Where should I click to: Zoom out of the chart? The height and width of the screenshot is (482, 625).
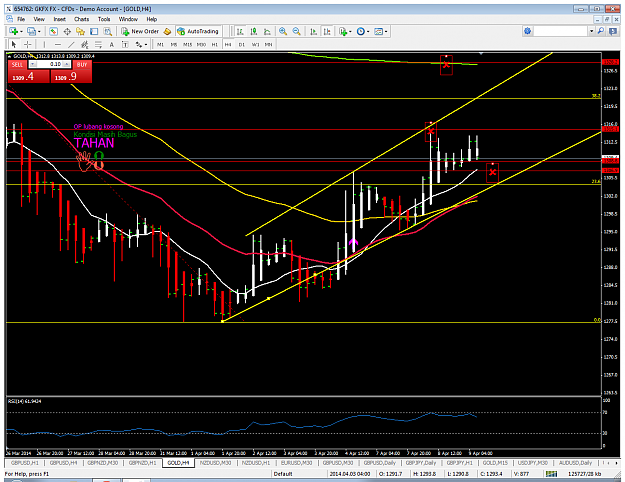click(297, 31)
